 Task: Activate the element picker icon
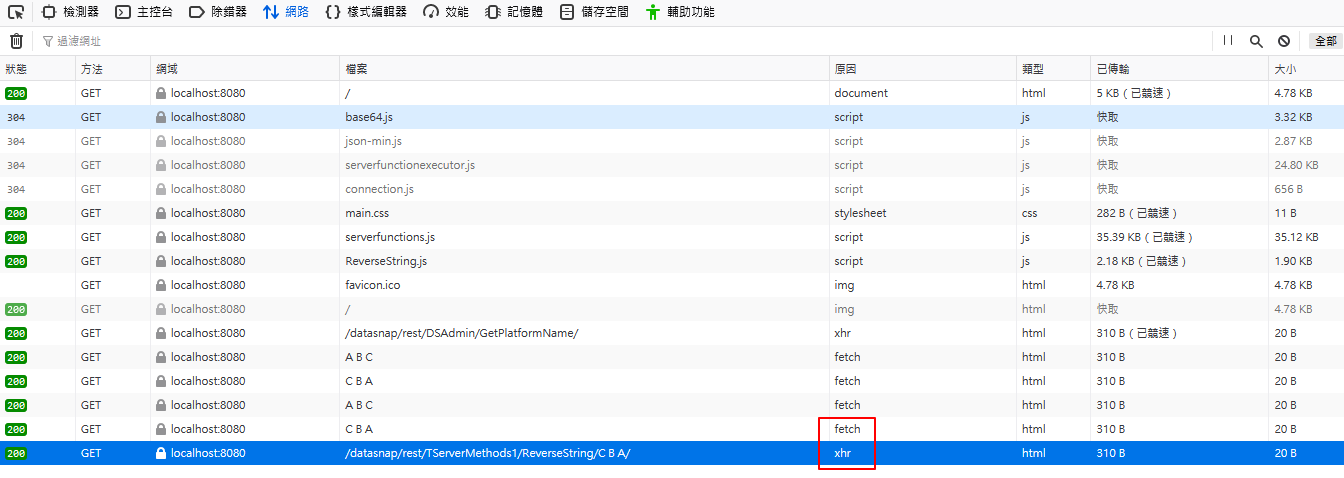click(x=15, y=12)
